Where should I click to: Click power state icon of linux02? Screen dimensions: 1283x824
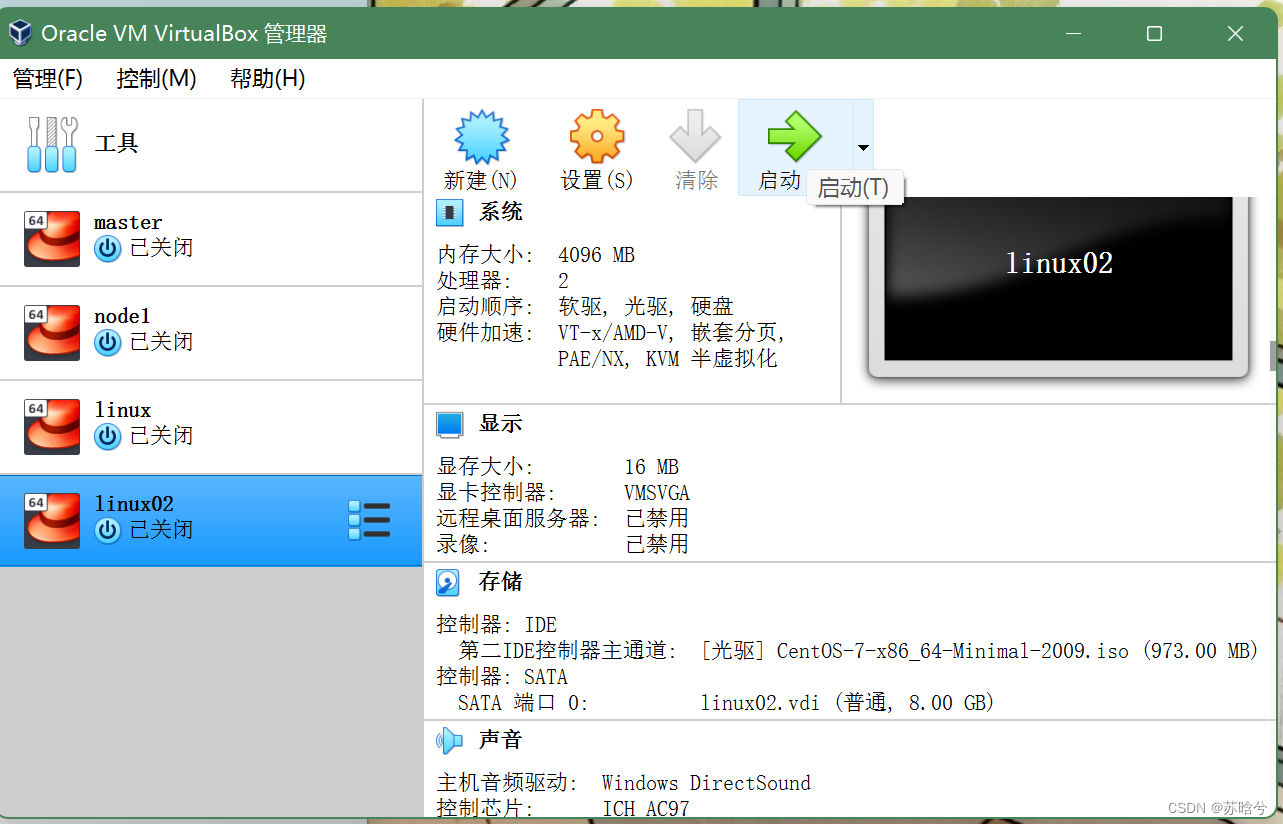tap(108, 530)
